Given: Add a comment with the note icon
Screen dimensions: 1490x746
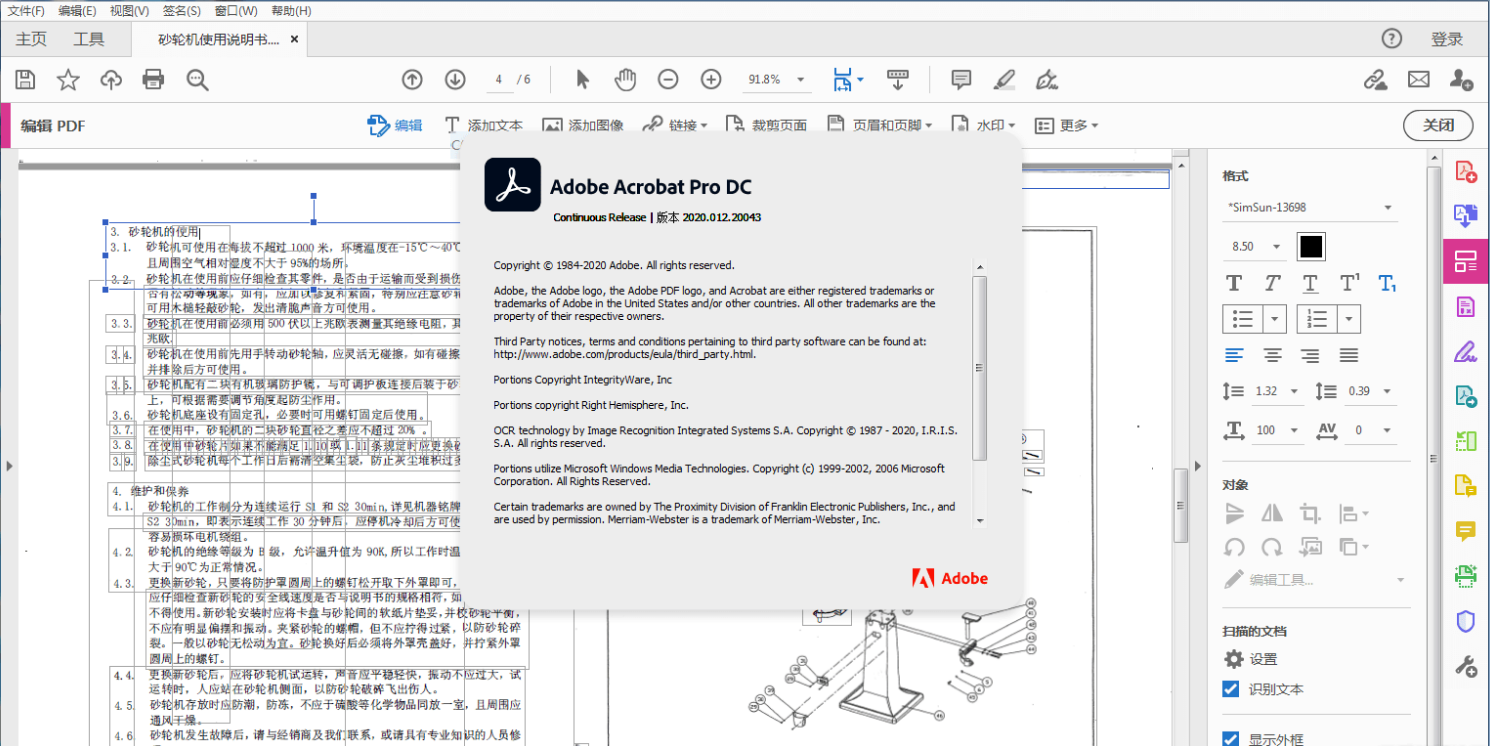Looking at the screenshot, I should 961,80.
